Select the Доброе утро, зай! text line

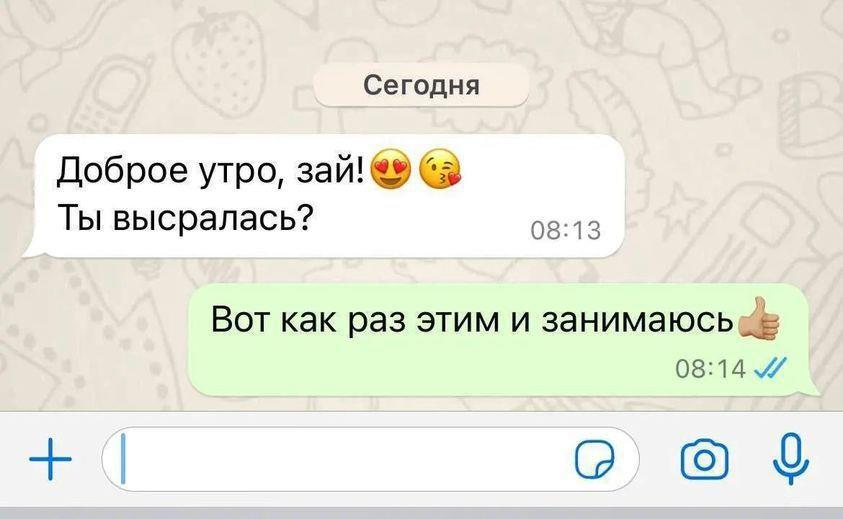[x=211, y=170]
